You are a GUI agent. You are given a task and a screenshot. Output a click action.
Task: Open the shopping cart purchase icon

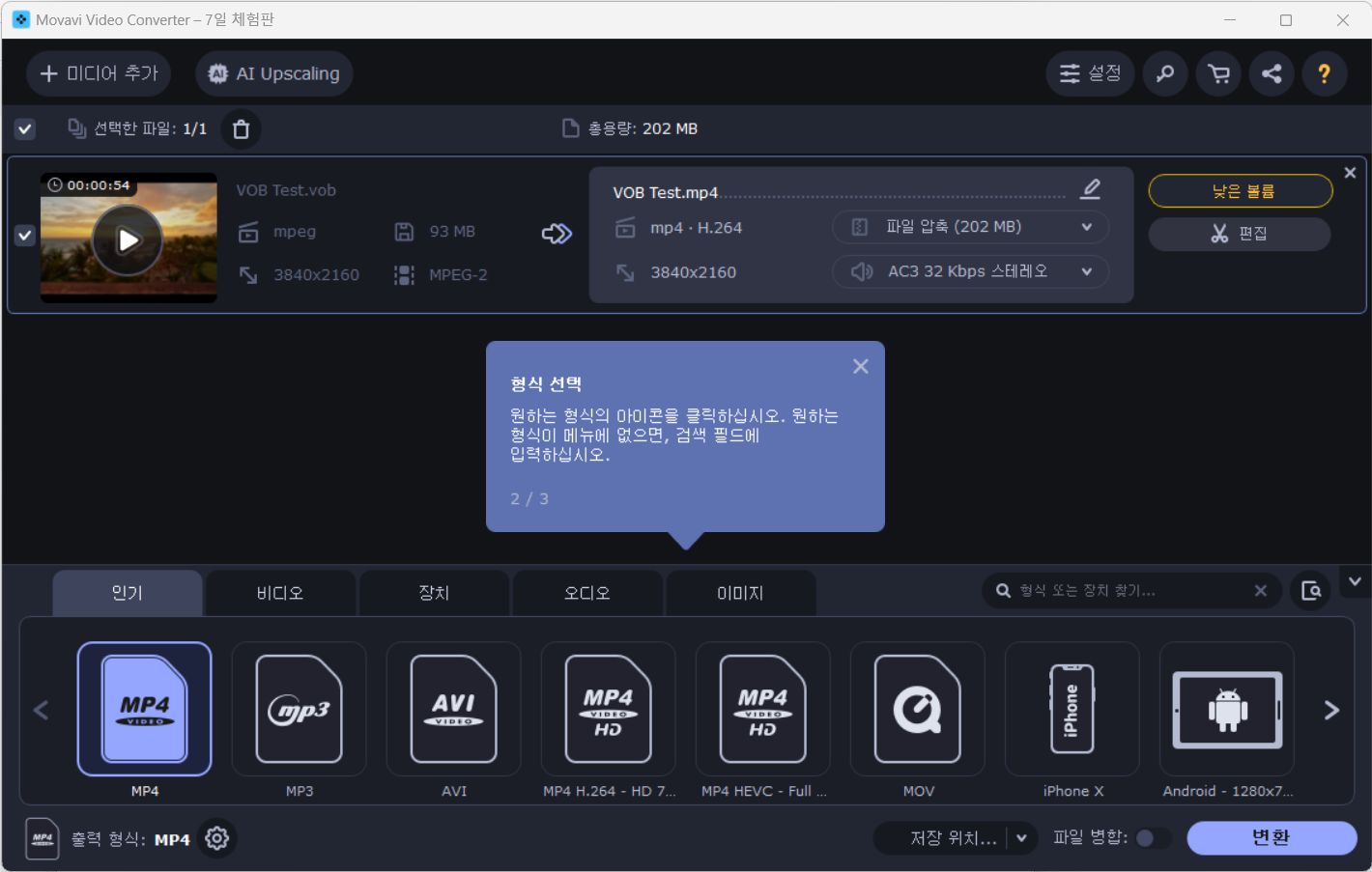coord(1218,73)
